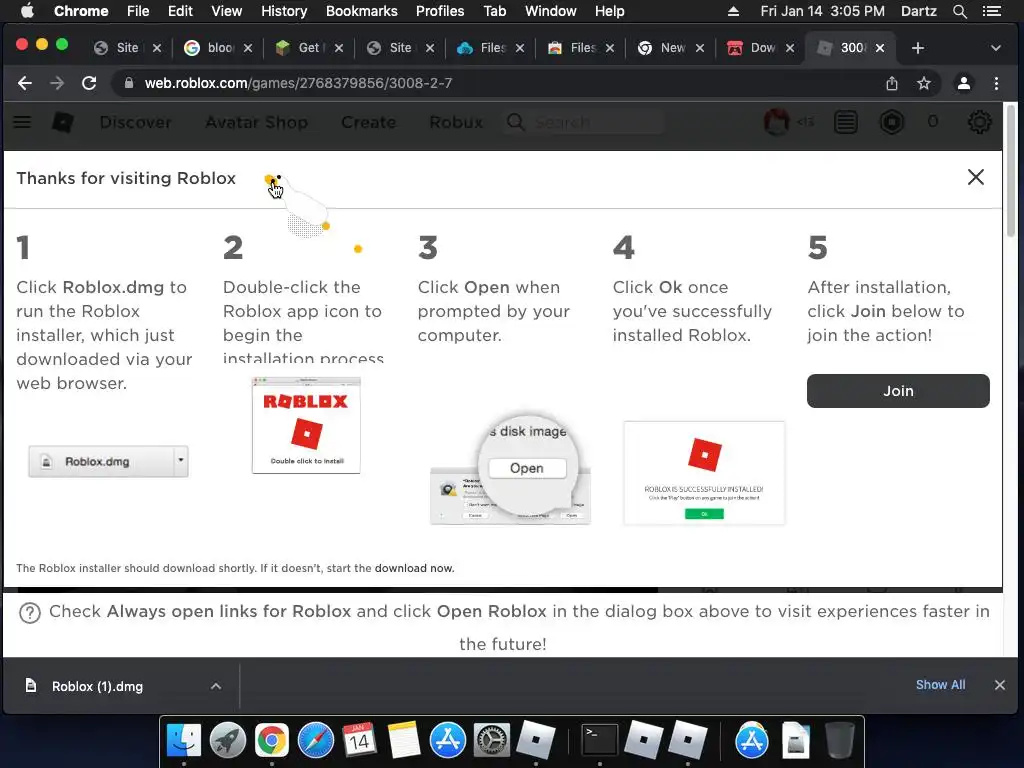Open the History menu
This screenshot has width=1024, height=768.
pos(284,11)
